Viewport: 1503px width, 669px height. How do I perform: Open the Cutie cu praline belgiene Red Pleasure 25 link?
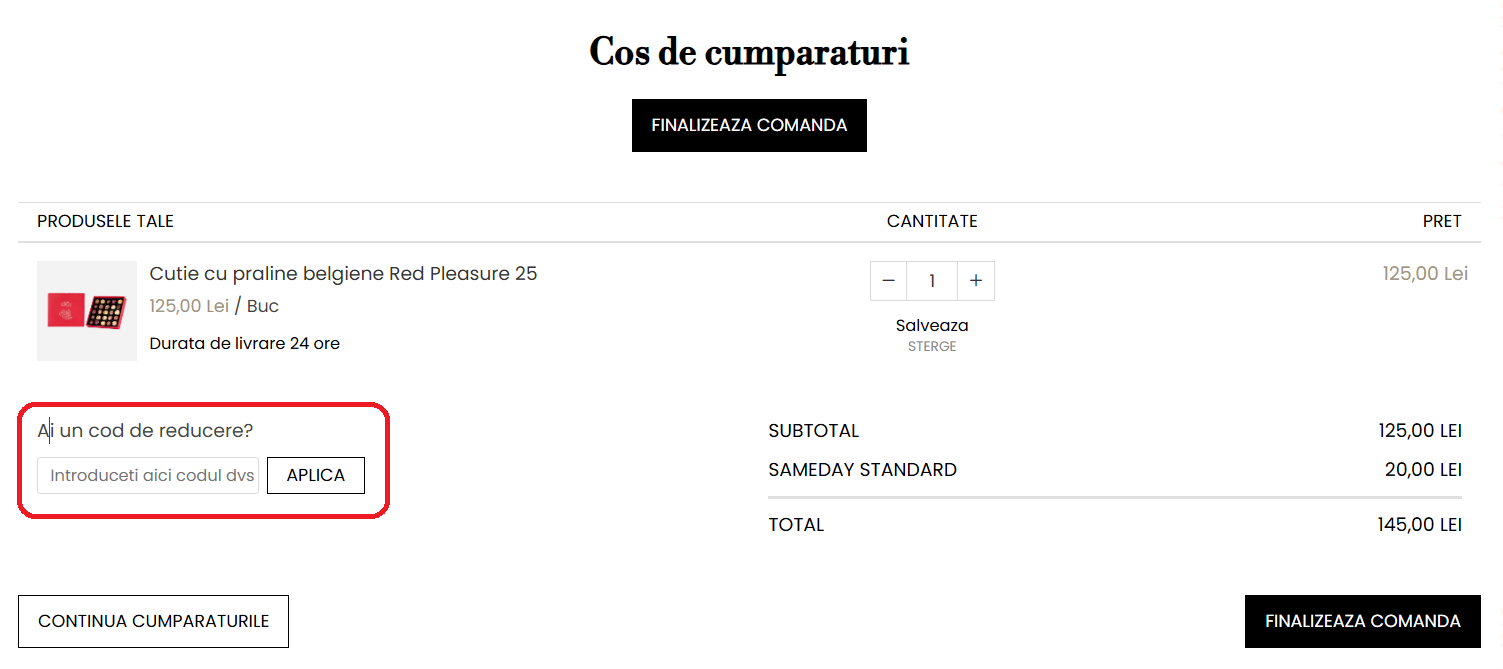[x=343, y=273]
